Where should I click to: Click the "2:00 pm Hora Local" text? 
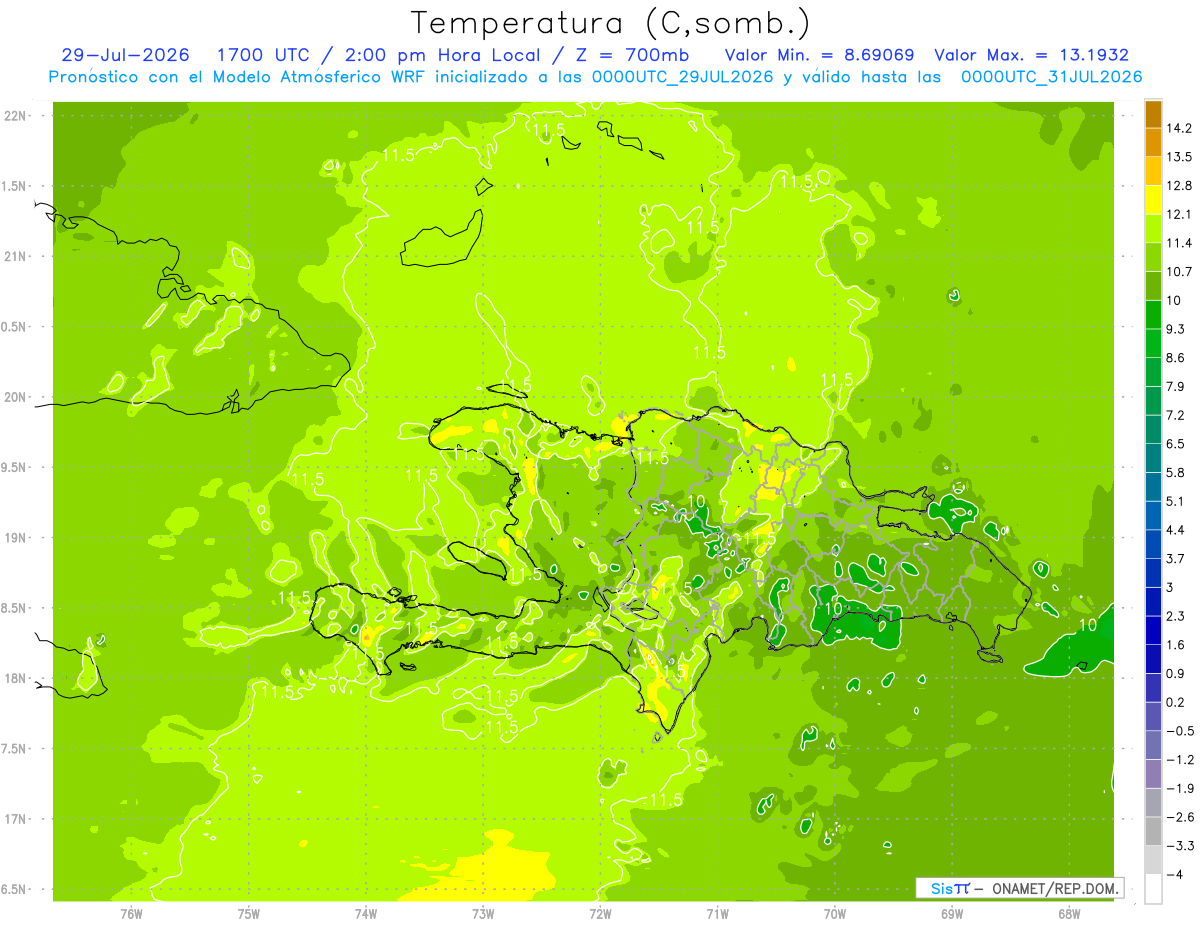(441, 55)
